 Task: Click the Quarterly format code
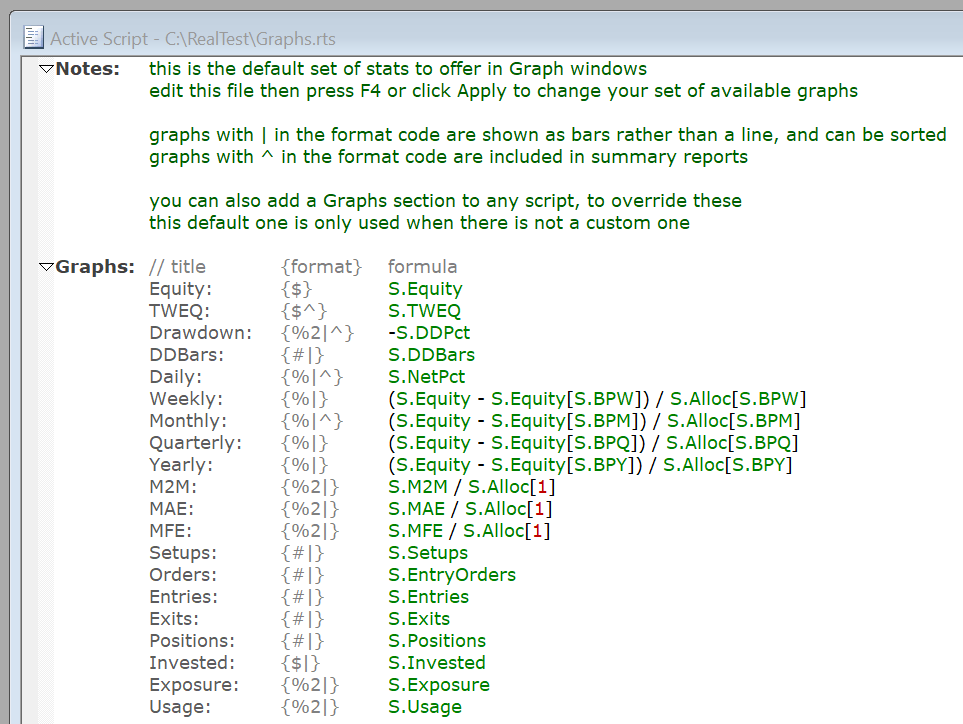[303, 443]
